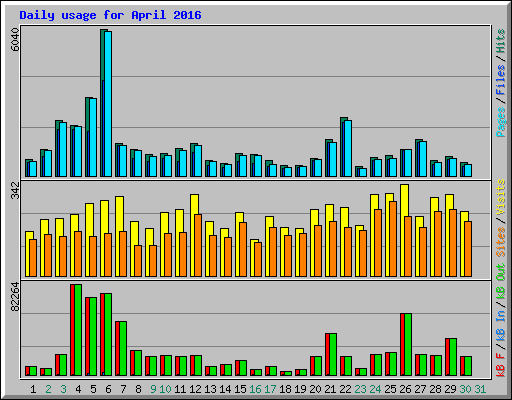This screenshot has width=512, height=400.
Task: Click the 6040 axis value label
Action: pyautogui.click(x=15, y=40)
